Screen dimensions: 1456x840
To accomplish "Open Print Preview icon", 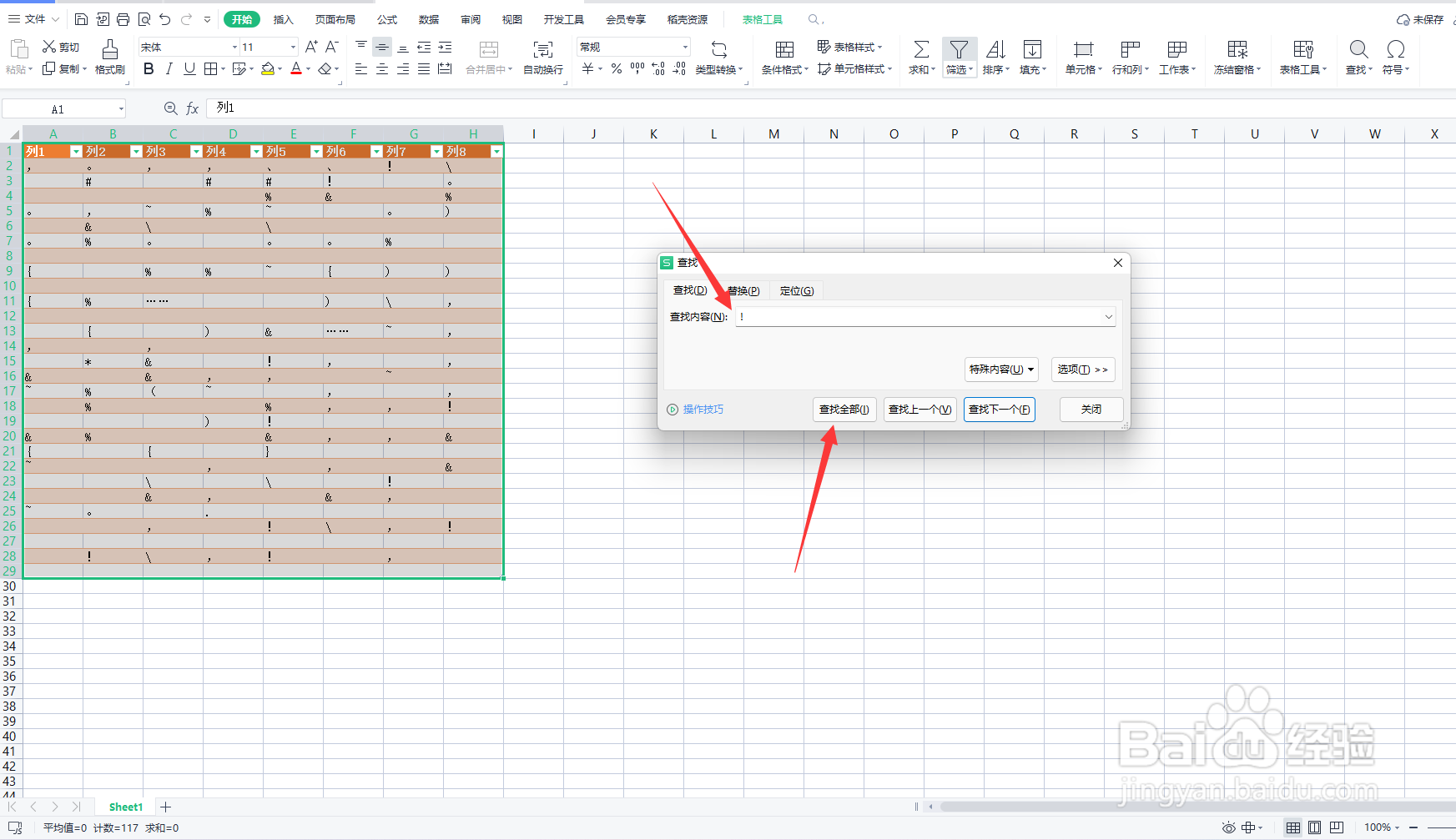I will point(144,19).
